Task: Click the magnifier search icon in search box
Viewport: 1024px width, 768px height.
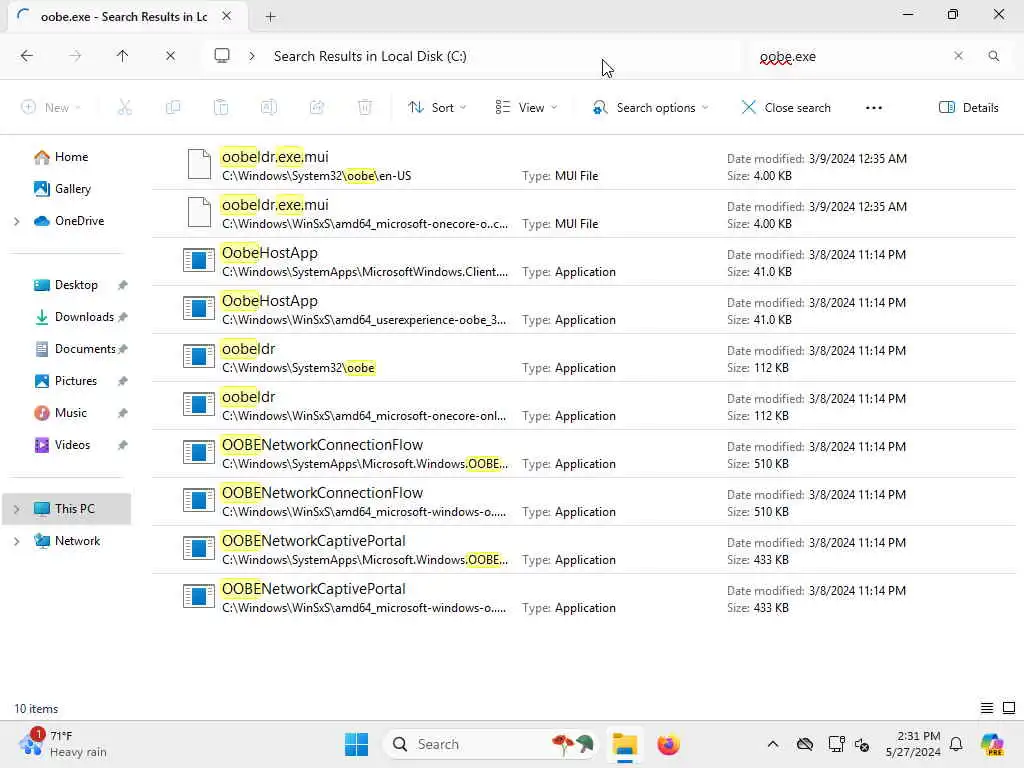Action: [993, 56]
